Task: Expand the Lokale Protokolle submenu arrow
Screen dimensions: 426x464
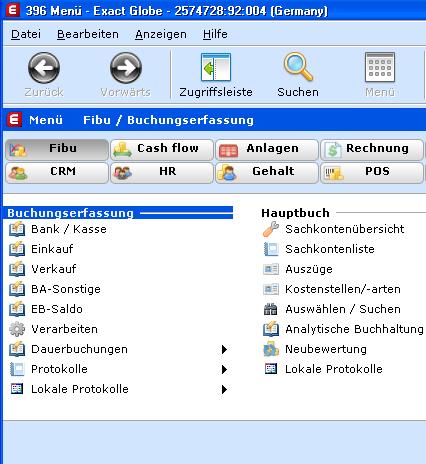Action: coord(224,389)
